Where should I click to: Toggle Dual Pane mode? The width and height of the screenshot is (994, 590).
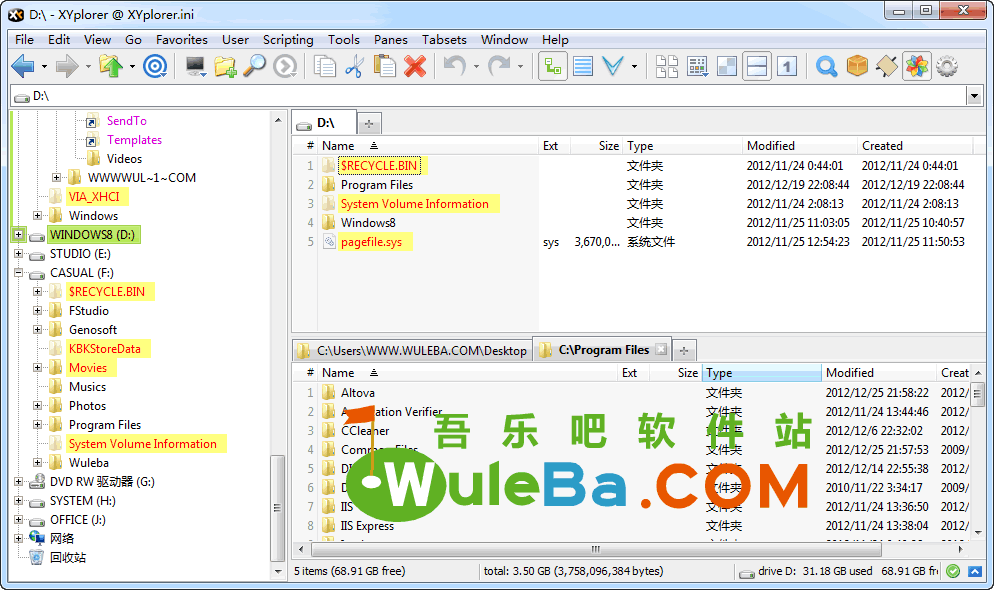pos(757,66)
